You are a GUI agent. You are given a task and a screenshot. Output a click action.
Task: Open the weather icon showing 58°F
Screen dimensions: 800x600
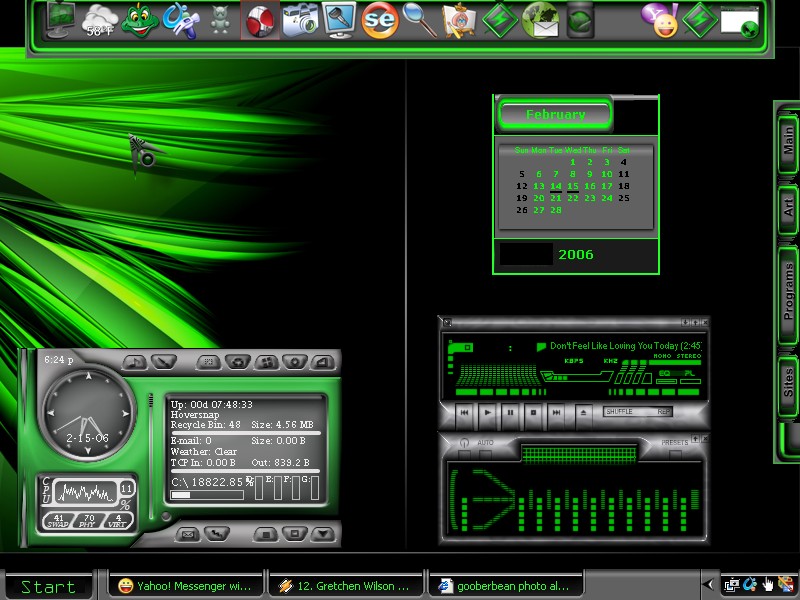99,21
